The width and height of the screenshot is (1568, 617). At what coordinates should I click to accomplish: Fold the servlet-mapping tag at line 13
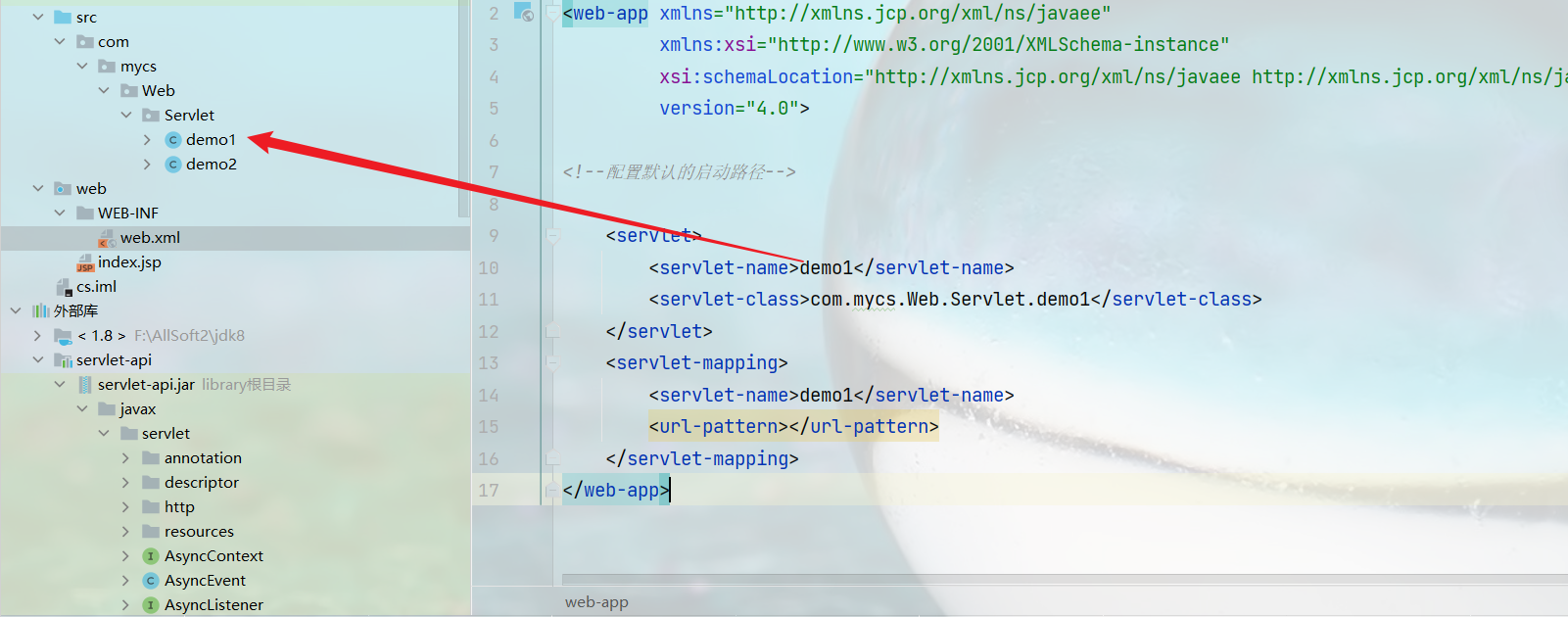[552, 363]
